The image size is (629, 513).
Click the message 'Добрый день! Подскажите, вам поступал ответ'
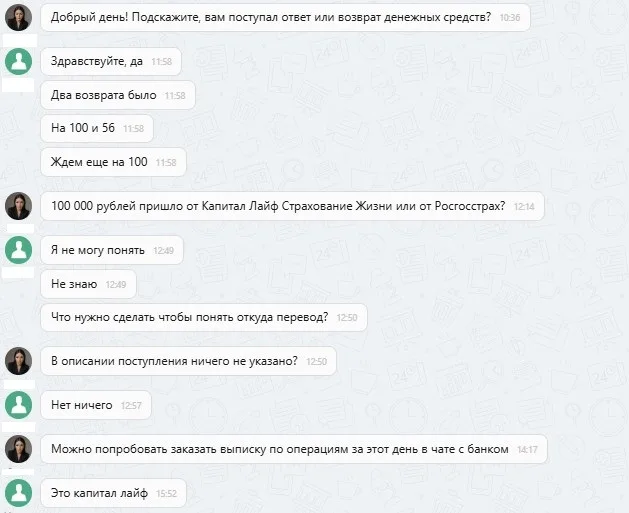pyautogui.click(x=286, y=17)
